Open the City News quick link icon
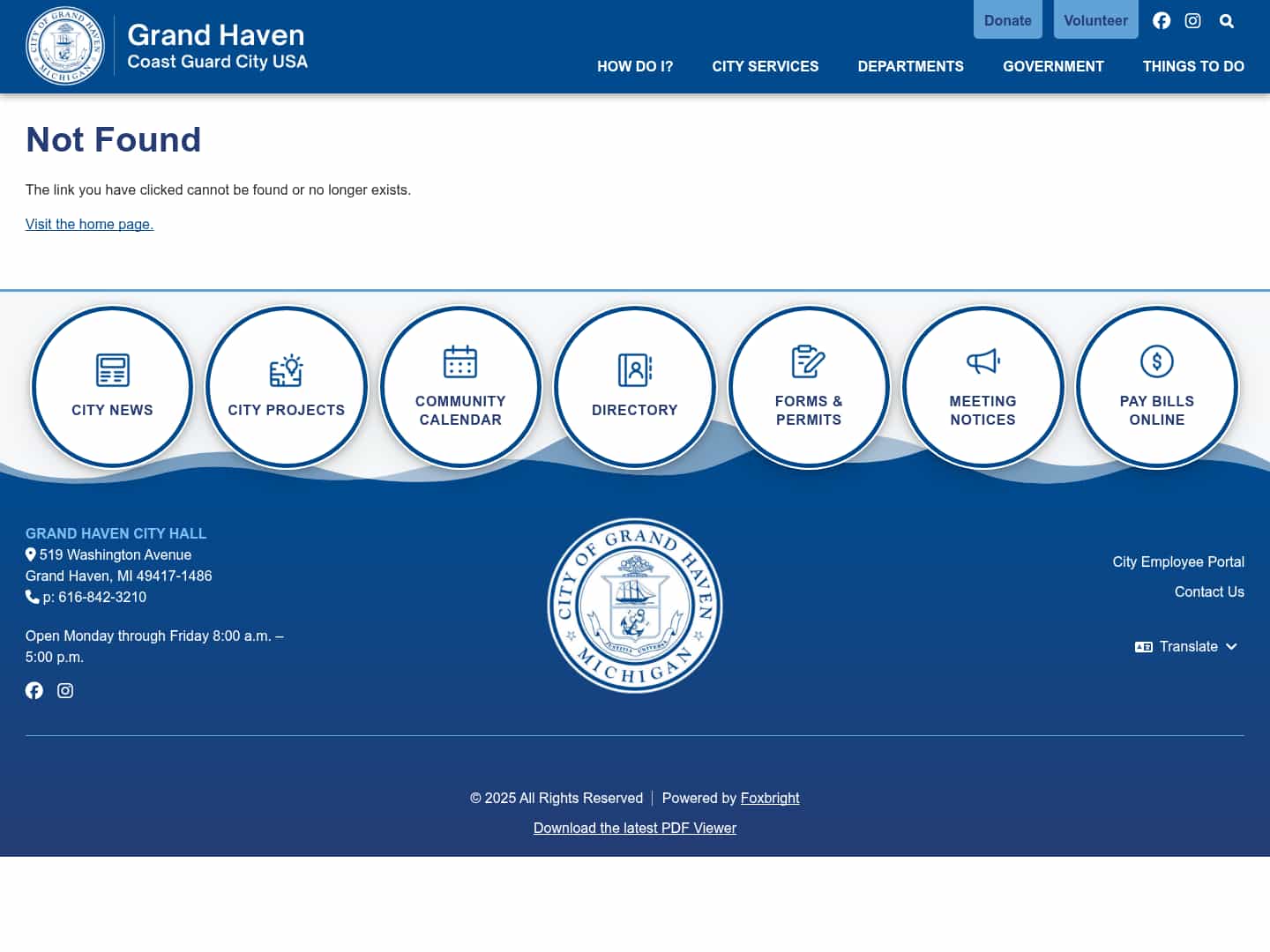 click(111, 369)
